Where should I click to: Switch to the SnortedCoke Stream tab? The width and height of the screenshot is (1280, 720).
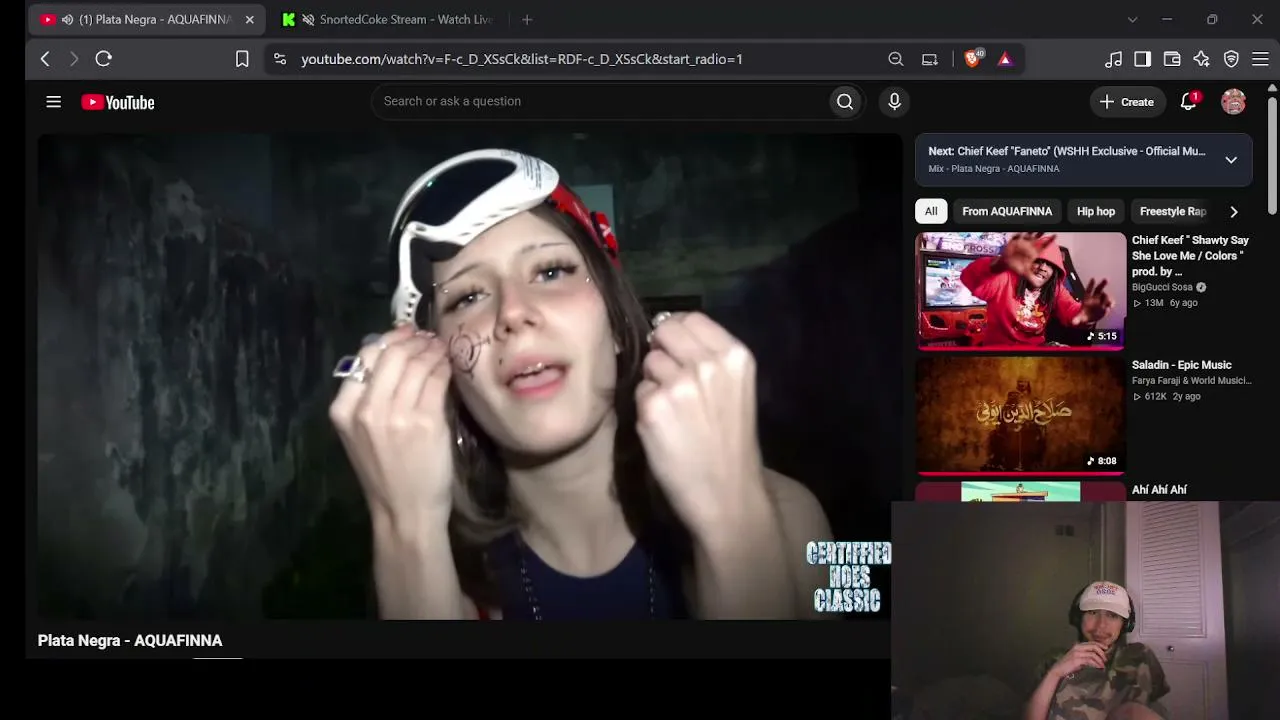coord(390,20)
